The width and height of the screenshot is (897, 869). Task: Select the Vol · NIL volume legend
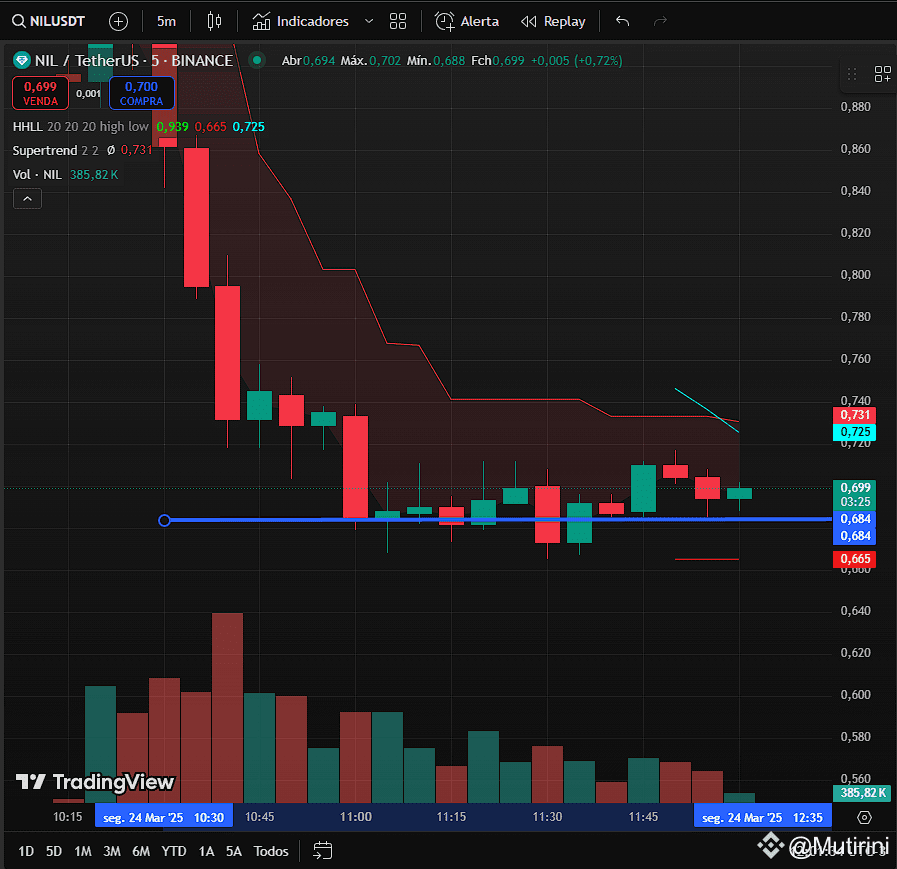tap(37, 174)
